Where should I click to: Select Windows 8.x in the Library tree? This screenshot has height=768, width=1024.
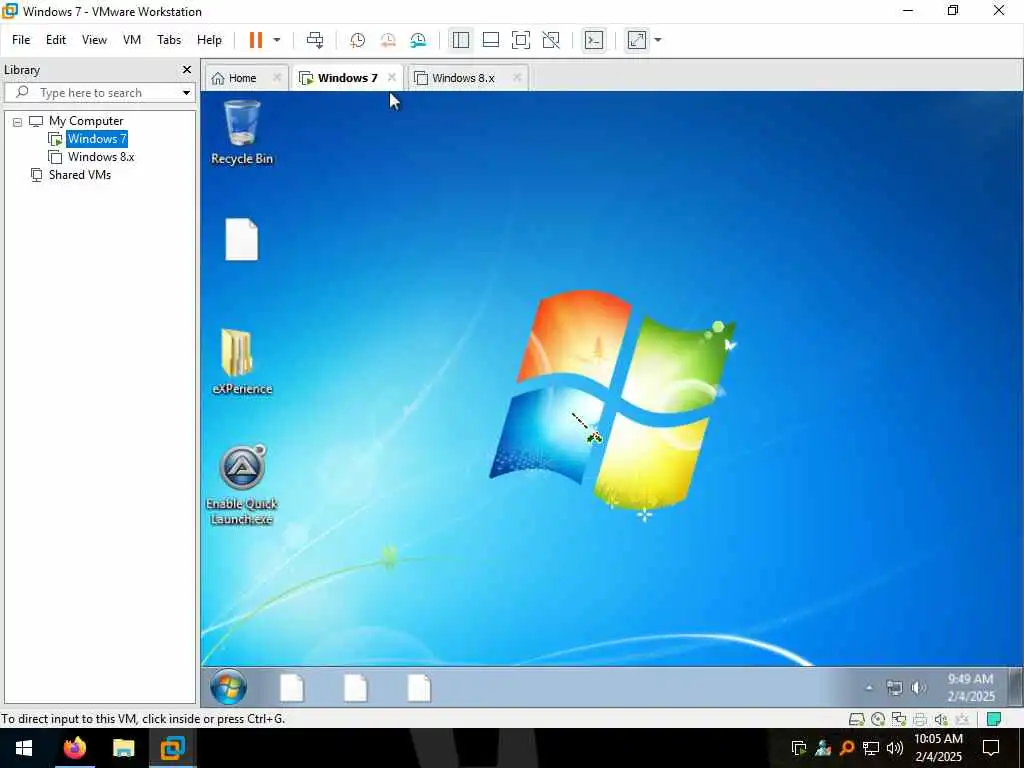click(101, 157)
